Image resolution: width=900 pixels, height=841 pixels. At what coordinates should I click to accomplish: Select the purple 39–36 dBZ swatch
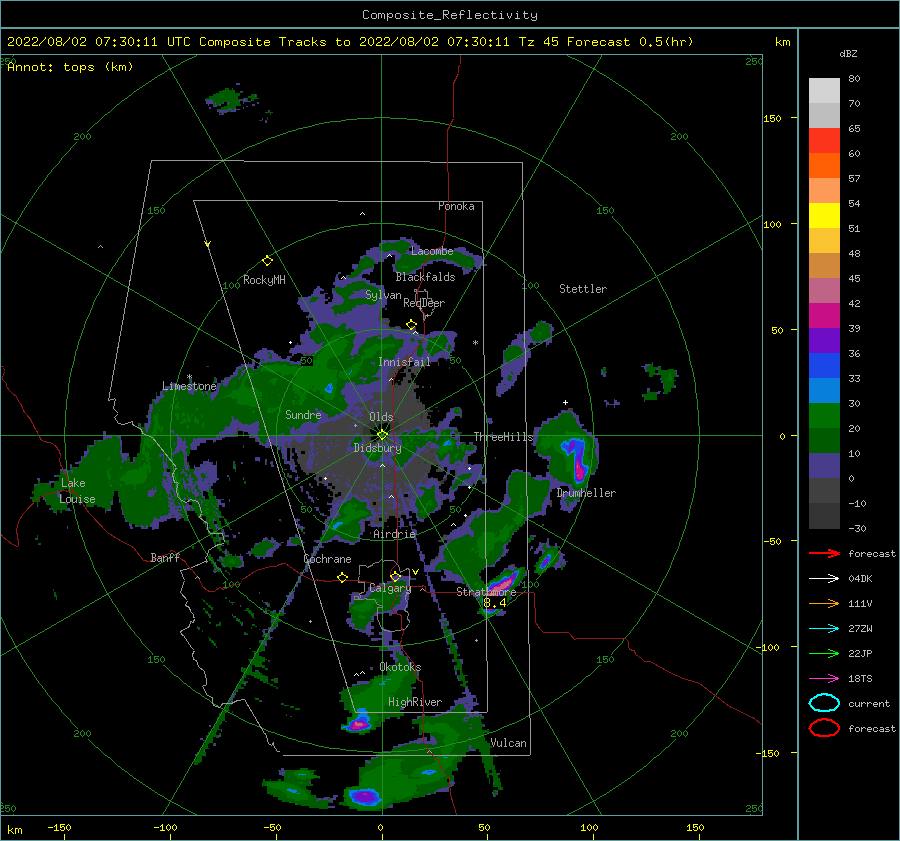(x=824, y=340)
